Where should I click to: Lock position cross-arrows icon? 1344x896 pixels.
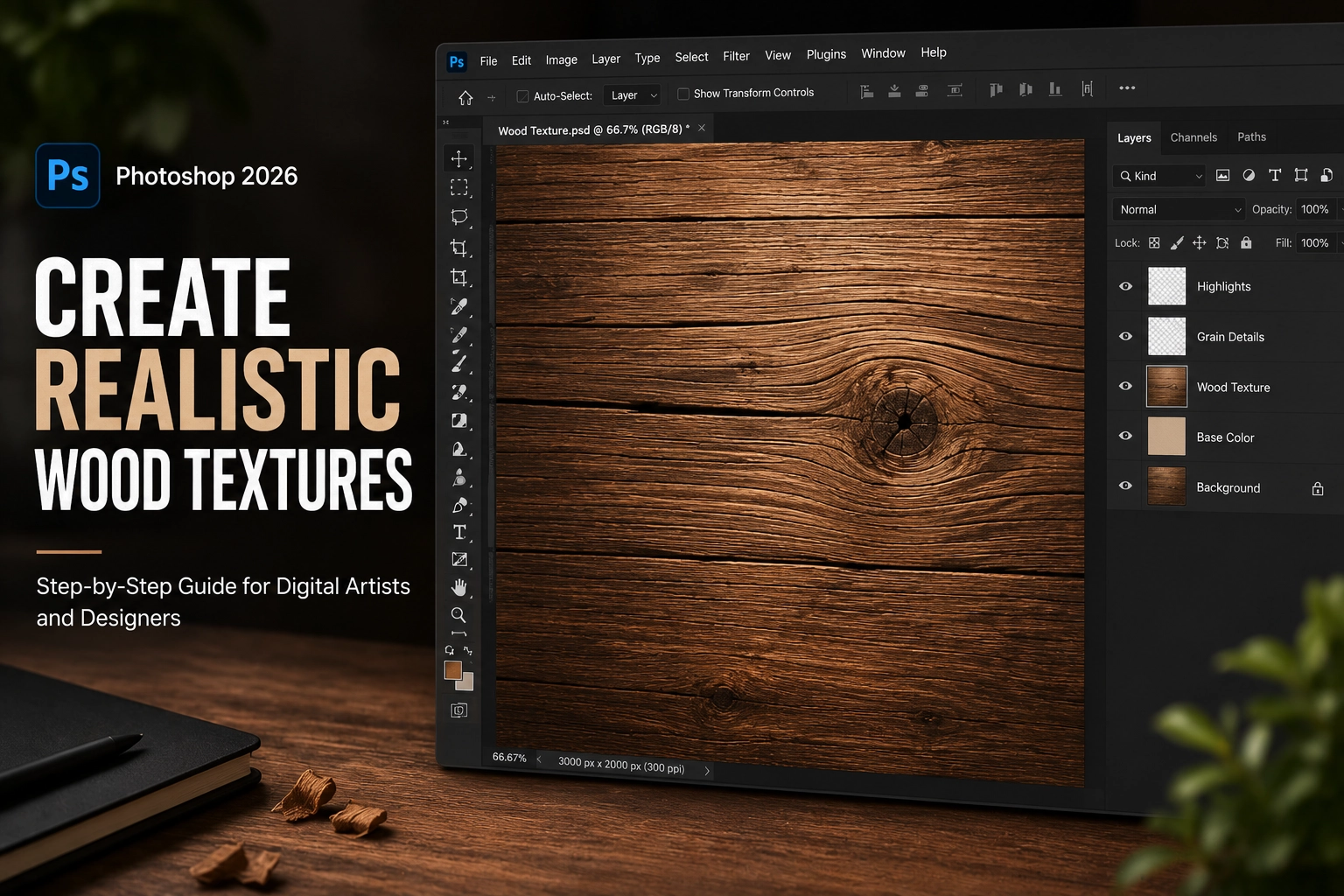pos(1199,242)
